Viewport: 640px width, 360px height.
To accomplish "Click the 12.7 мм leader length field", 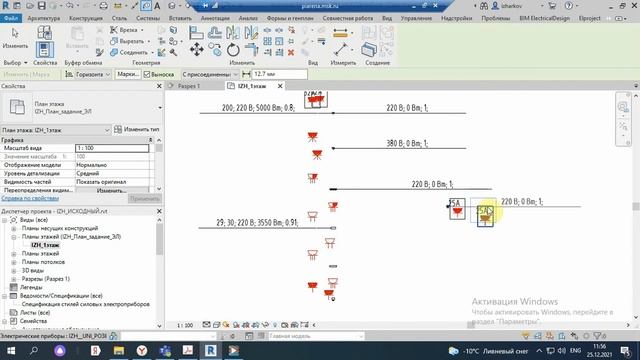I will coord(279,74).
